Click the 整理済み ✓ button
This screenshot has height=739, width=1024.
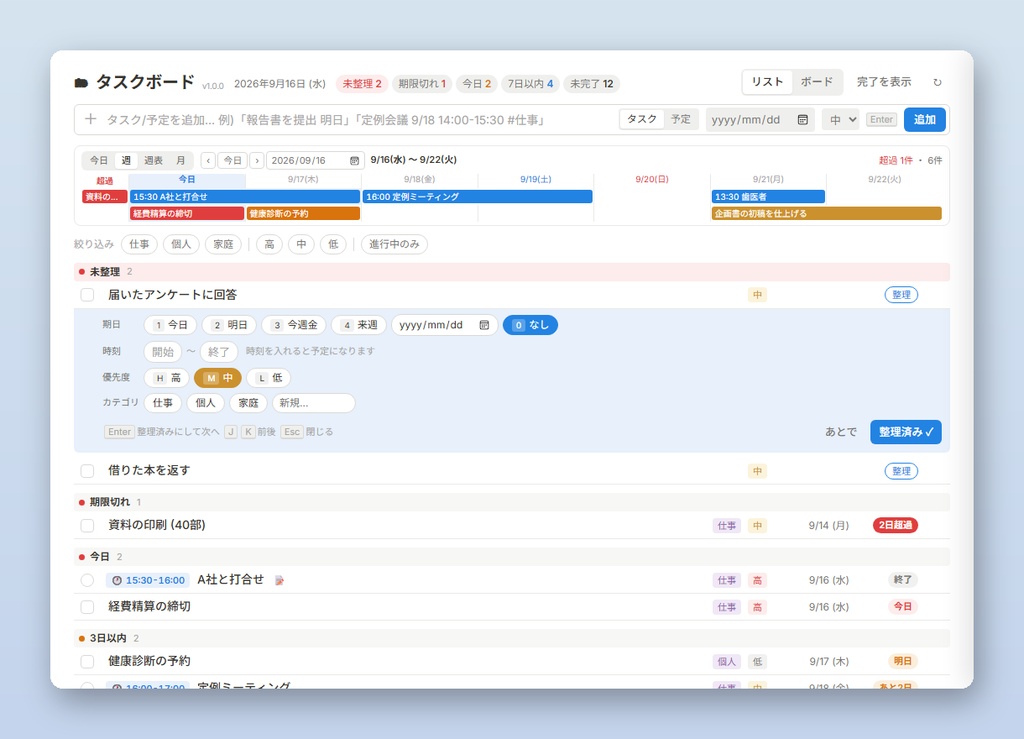(906, 432)
